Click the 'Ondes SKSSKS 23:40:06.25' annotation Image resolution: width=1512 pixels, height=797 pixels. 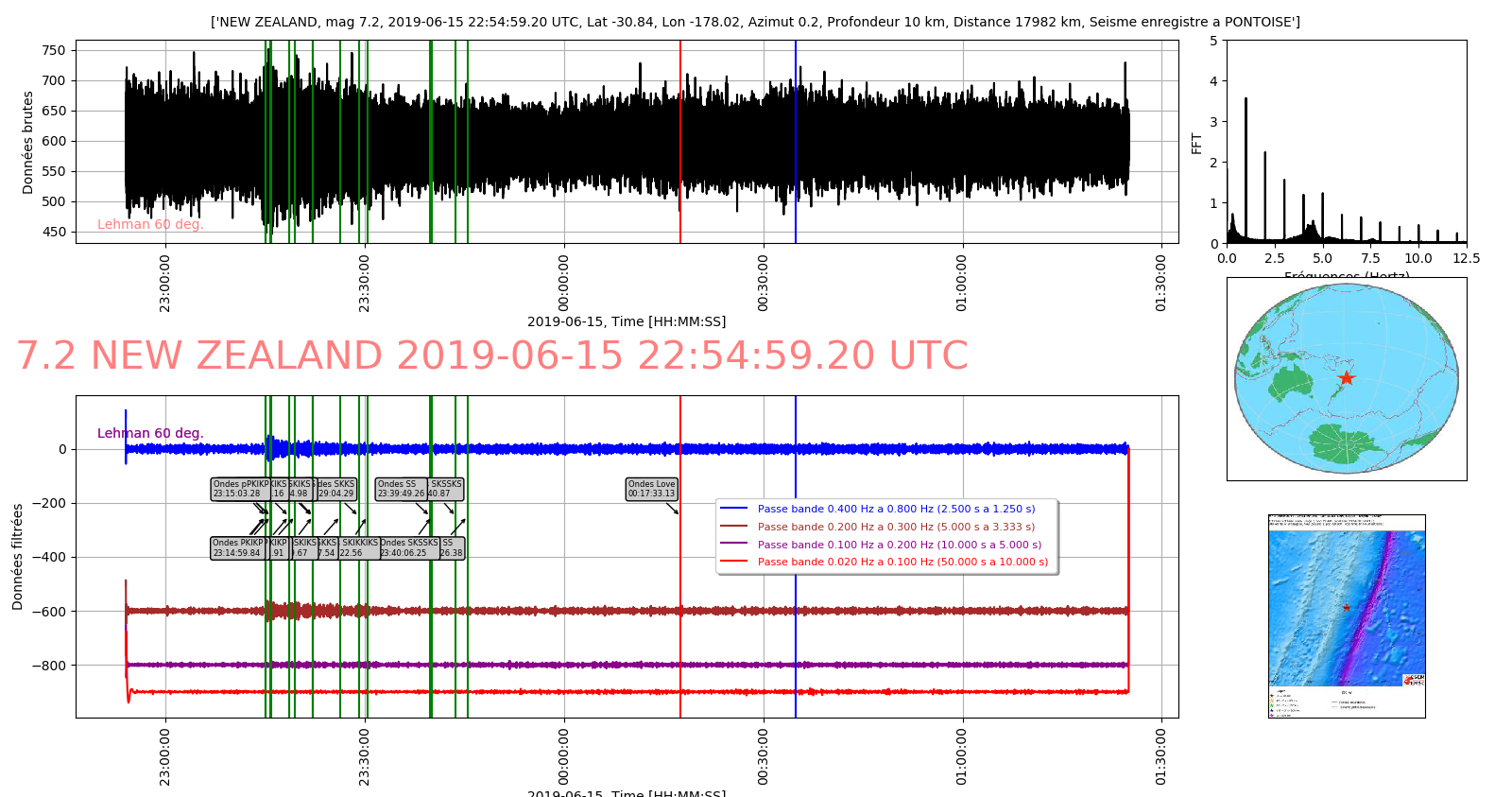pyautogui.click(x=409, y=548)
